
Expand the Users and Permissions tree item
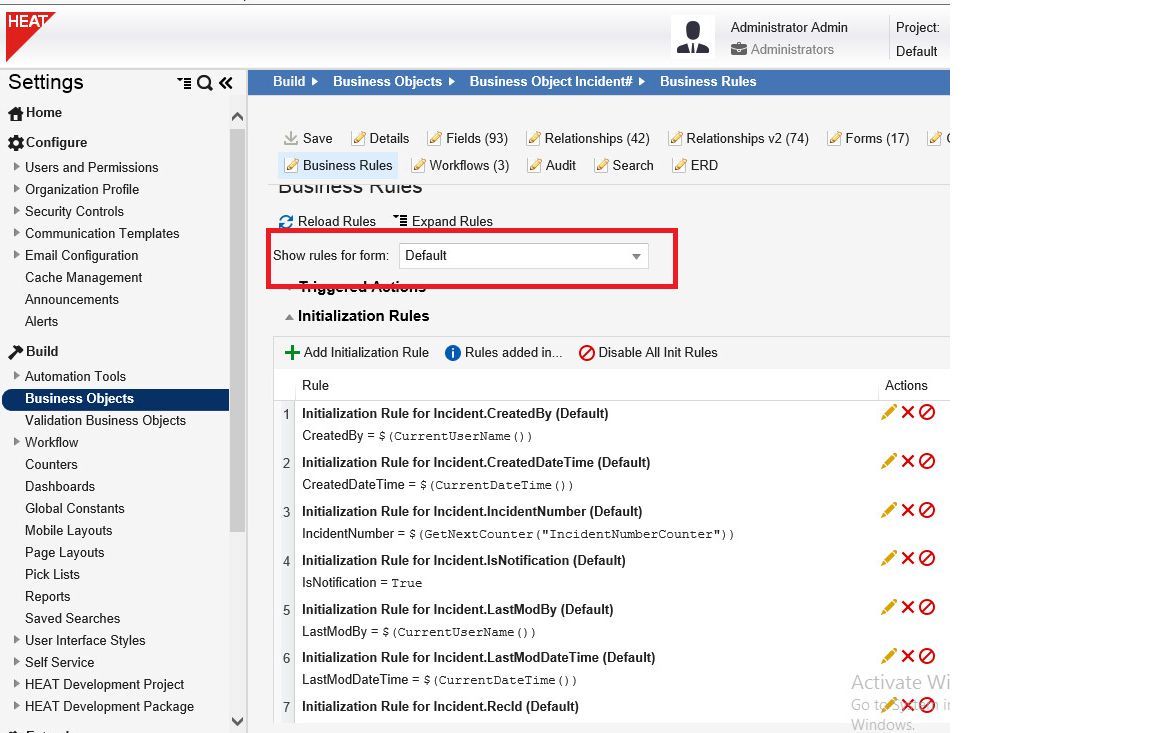(x=16, y=167)
